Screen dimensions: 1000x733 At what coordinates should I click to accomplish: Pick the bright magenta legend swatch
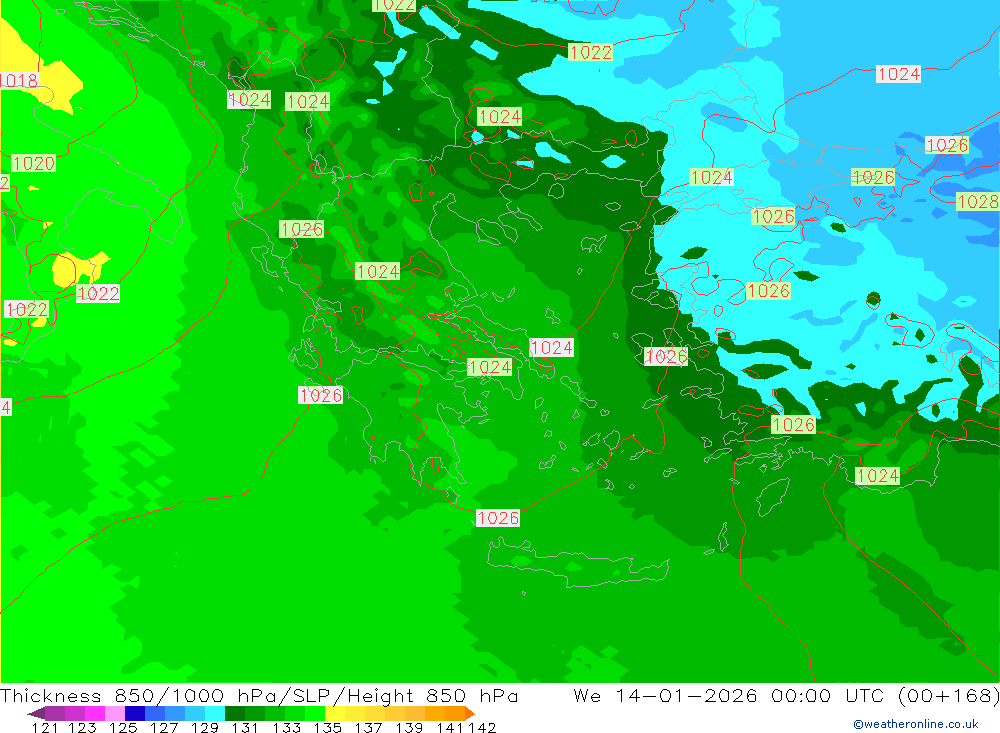[94, 713]
